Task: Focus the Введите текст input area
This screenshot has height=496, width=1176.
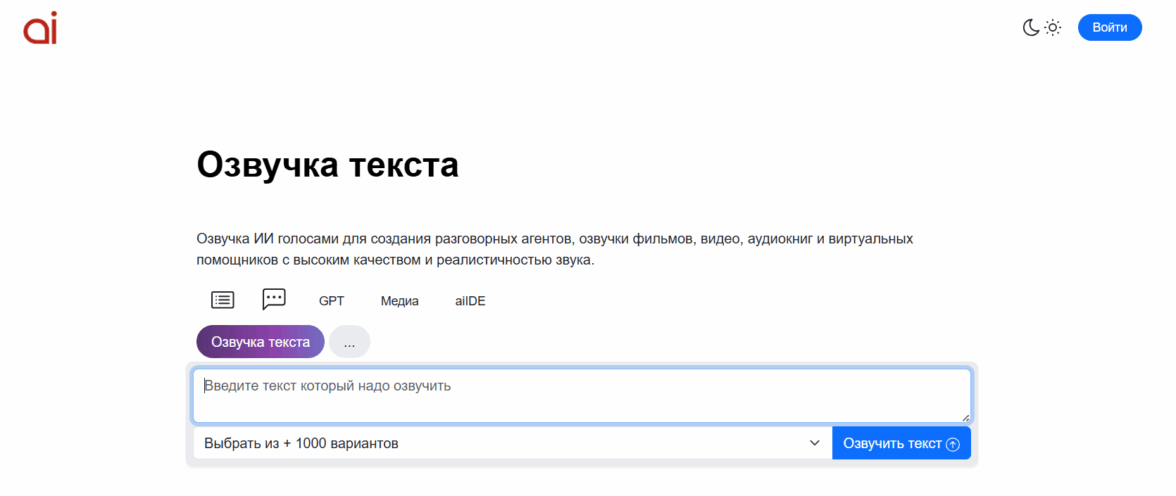Action: click(x=581, y=400)
